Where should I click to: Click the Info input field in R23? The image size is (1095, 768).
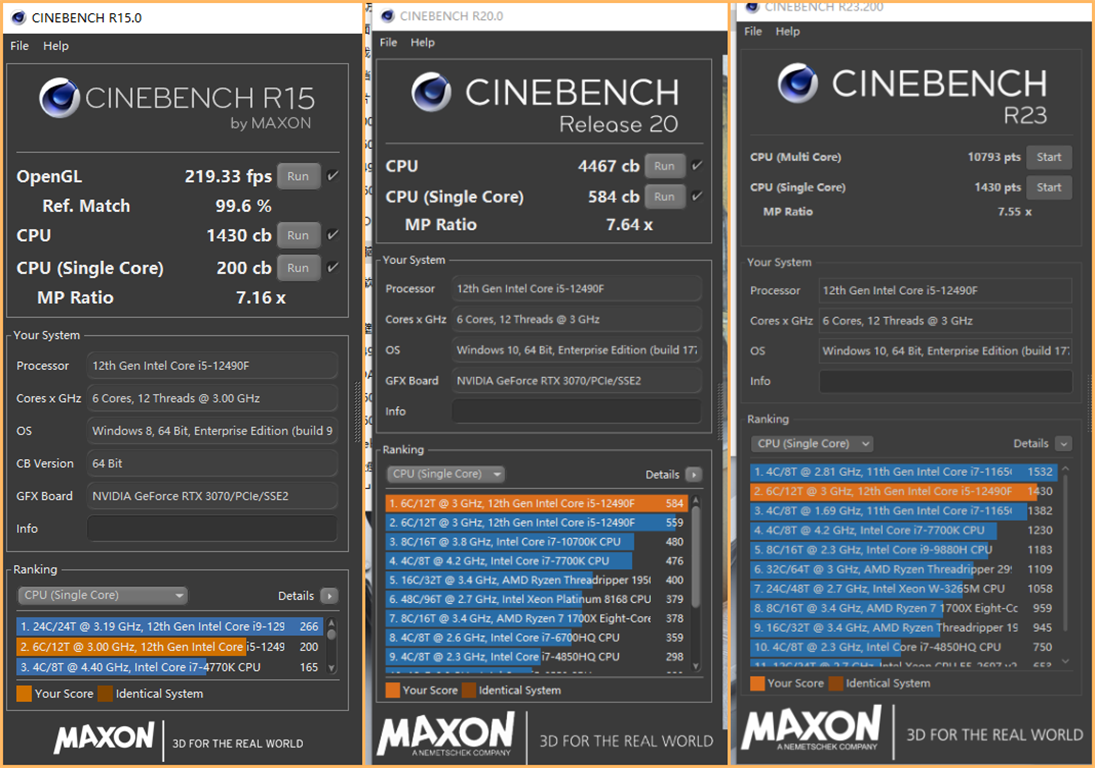946,381
